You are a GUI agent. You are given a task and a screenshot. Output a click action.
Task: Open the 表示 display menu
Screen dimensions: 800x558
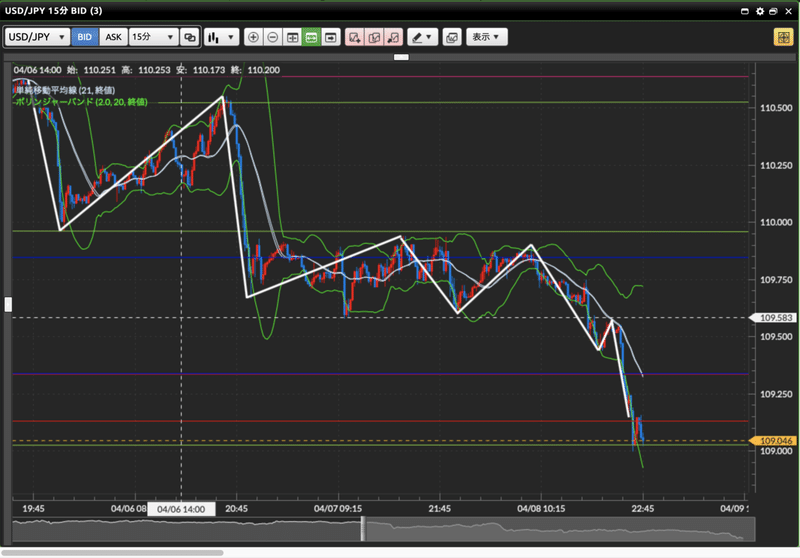tap(487, 37)
